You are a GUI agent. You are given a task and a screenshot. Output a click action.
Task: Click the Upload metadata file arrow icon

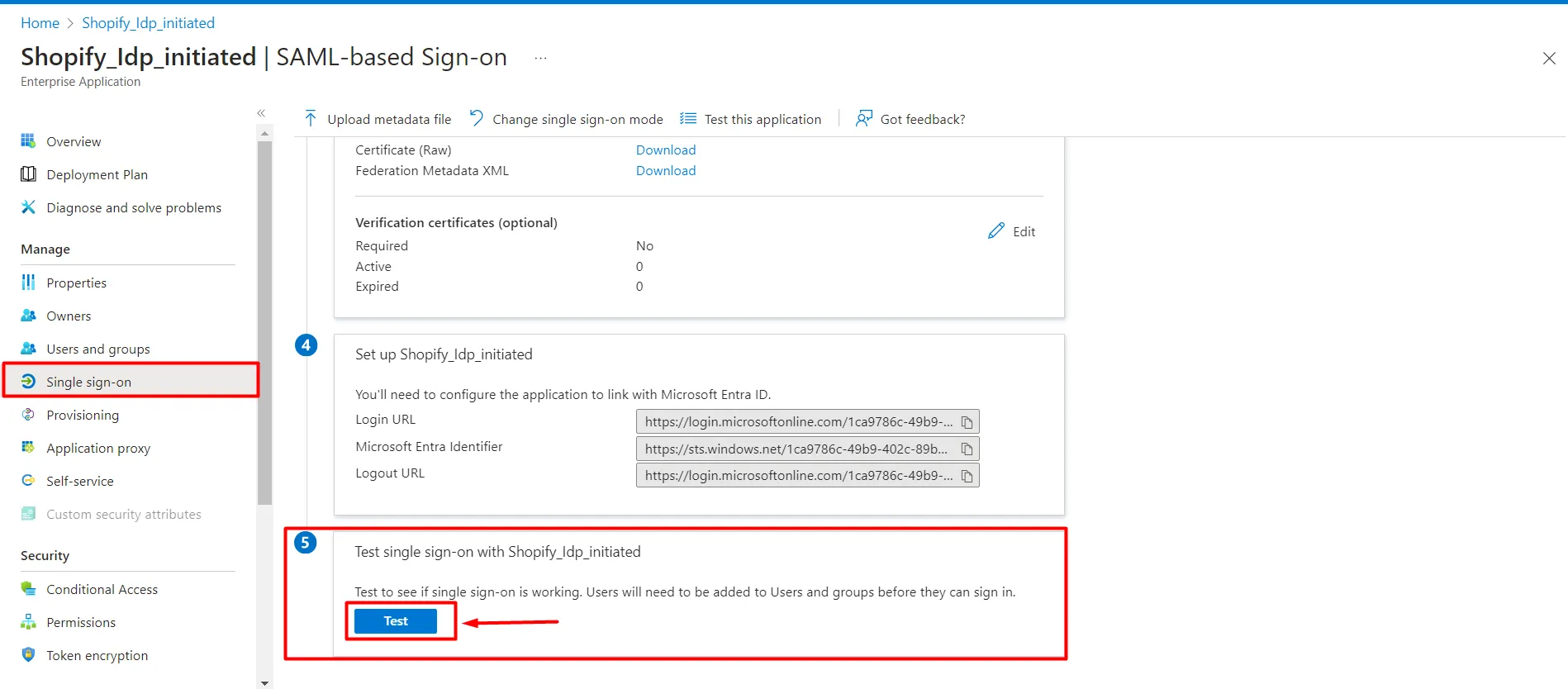[x=311, y=119]
